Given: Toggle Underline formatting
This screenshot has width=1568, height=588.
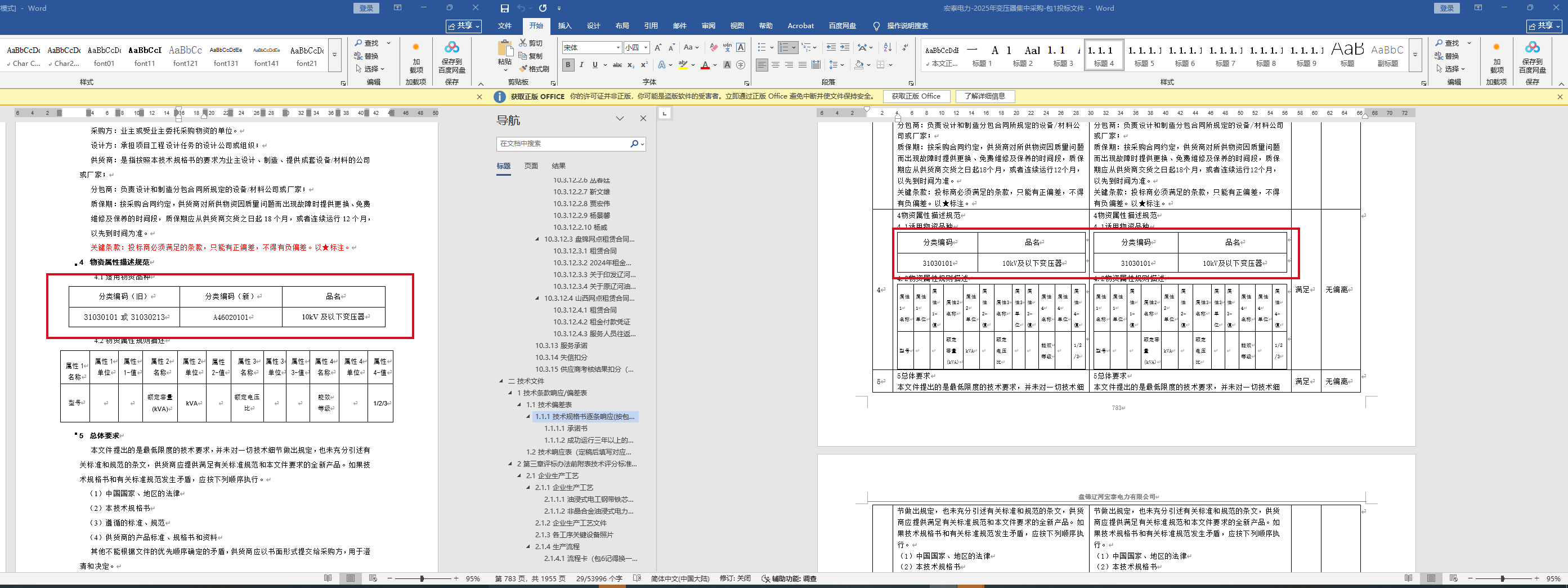Looking at the screenshot, I should pyautogui.click(x=595, y=65).
